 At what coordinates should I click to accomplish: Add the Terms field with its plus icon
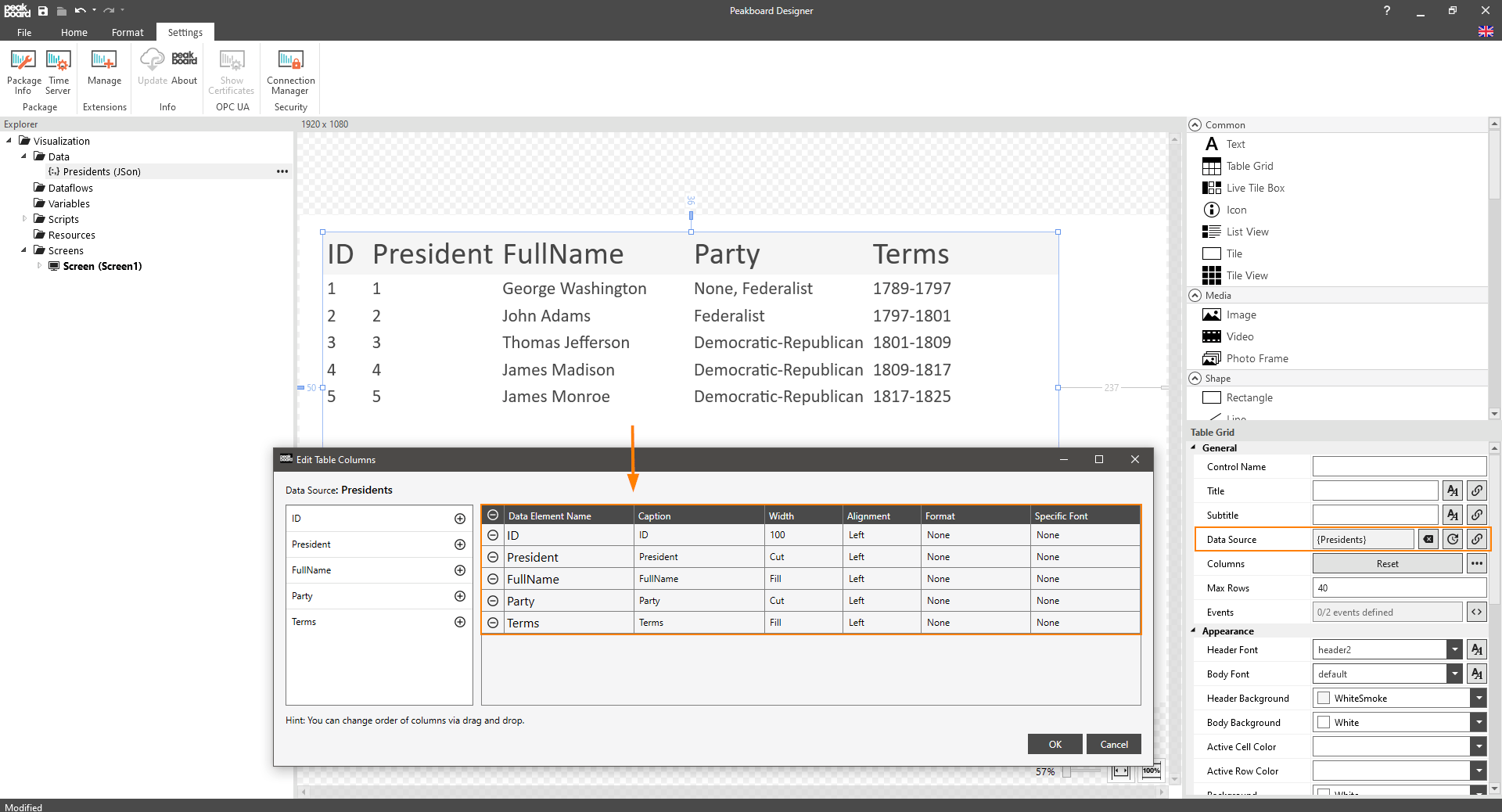(x=460, y=622)
